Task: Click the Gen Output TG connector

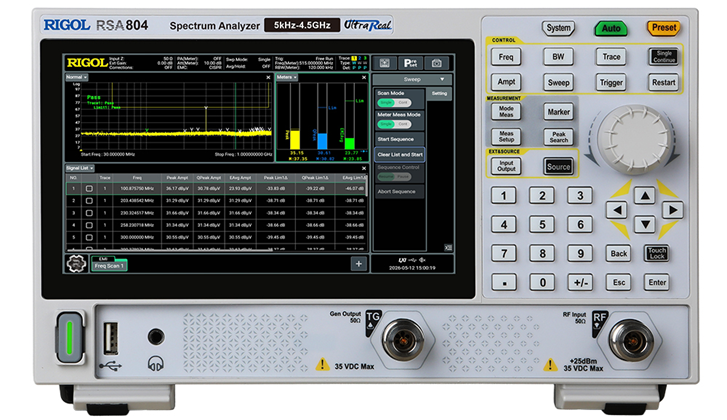Action: click(403, 340)
